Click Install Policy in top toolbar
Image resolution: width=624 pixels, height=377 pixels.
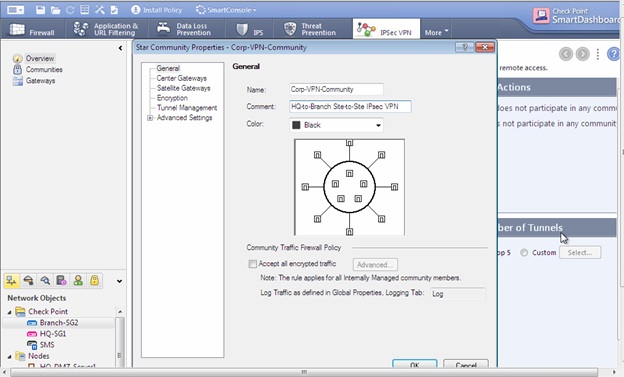pos(156,10)
